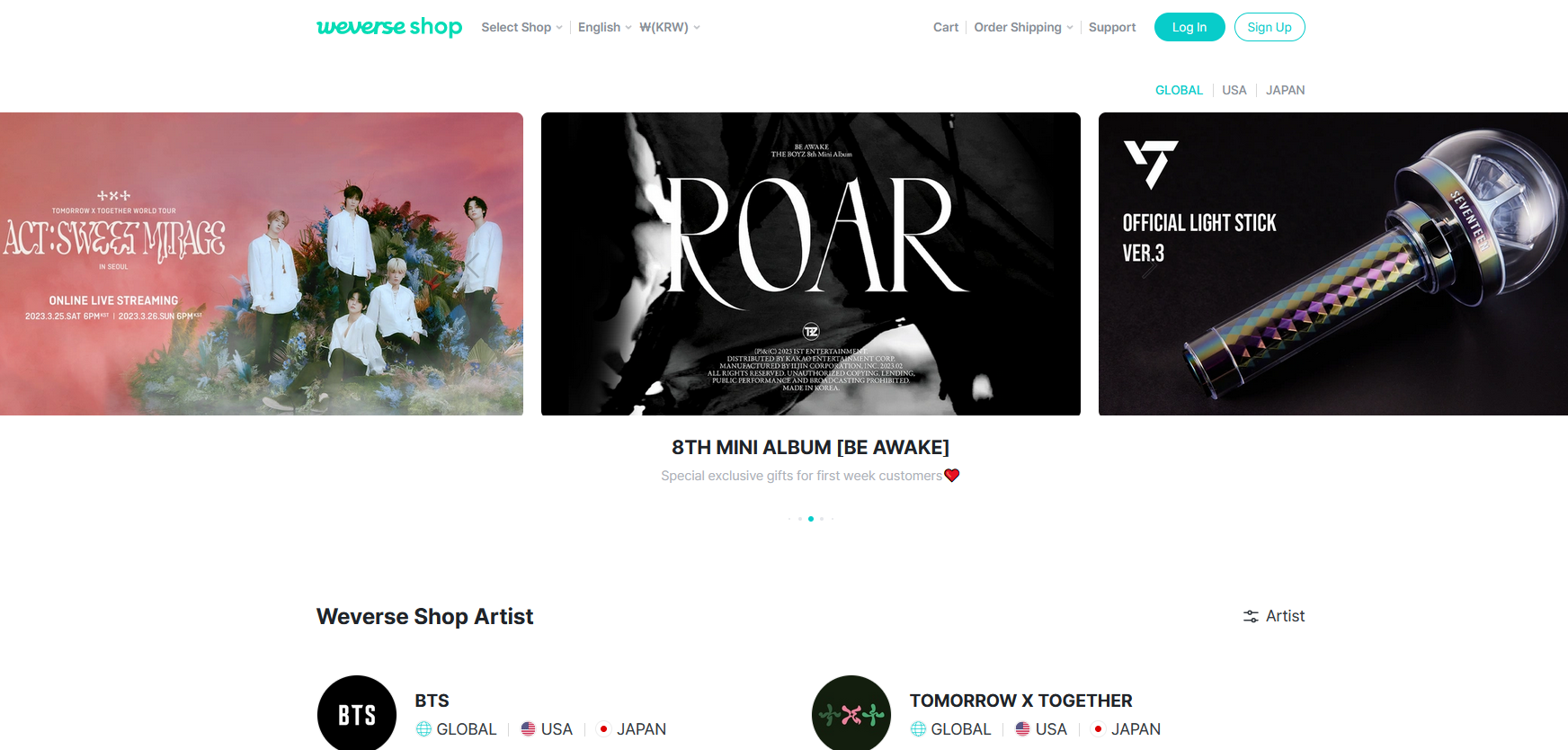Image resolution: width=1568 pixels, height=750 pixels.
Task: Open Tomorrow X Together round logo
Action: (x=851, y=713)
